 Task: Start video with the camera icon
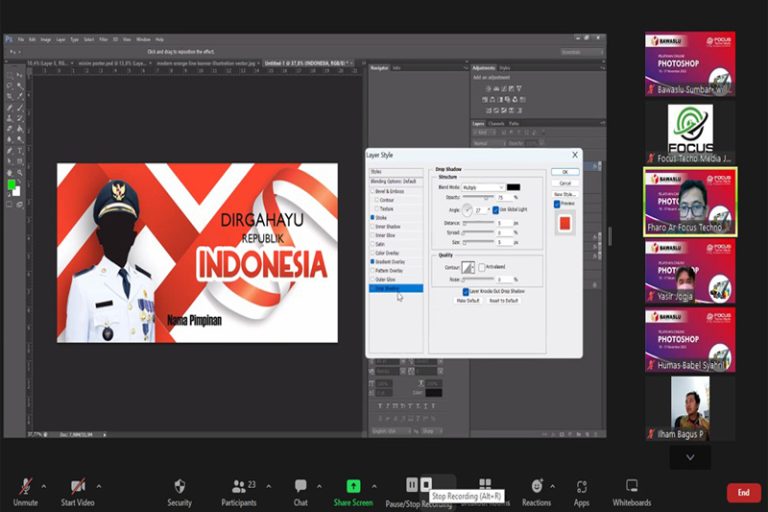click(77, 487)
